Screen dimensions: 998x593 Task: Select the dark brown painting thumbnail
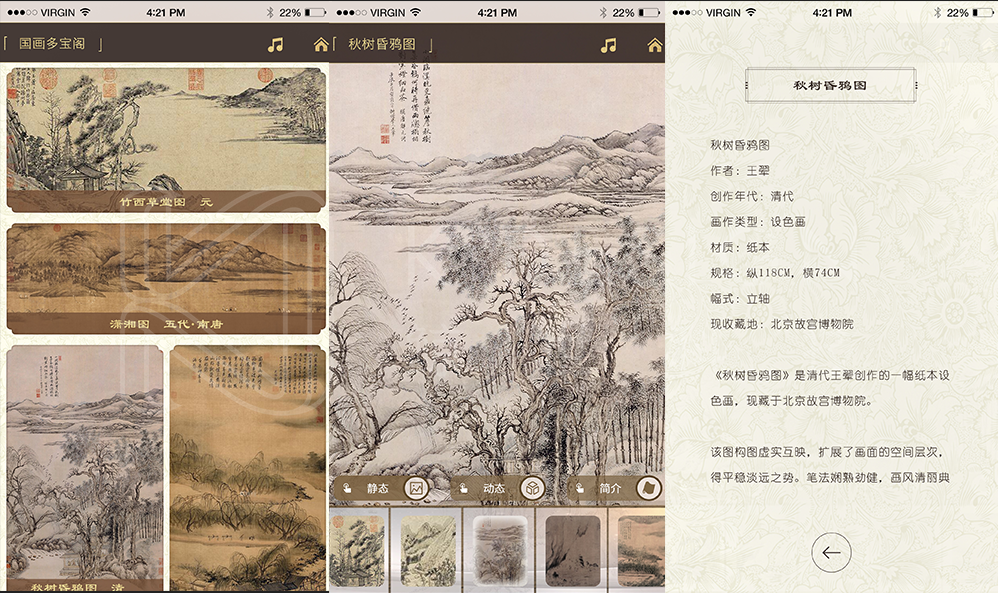coord(573,551)
